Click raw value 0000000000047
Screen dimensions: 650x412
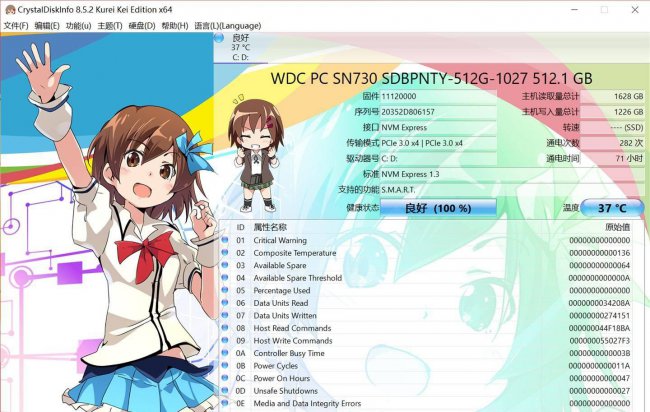599,378
